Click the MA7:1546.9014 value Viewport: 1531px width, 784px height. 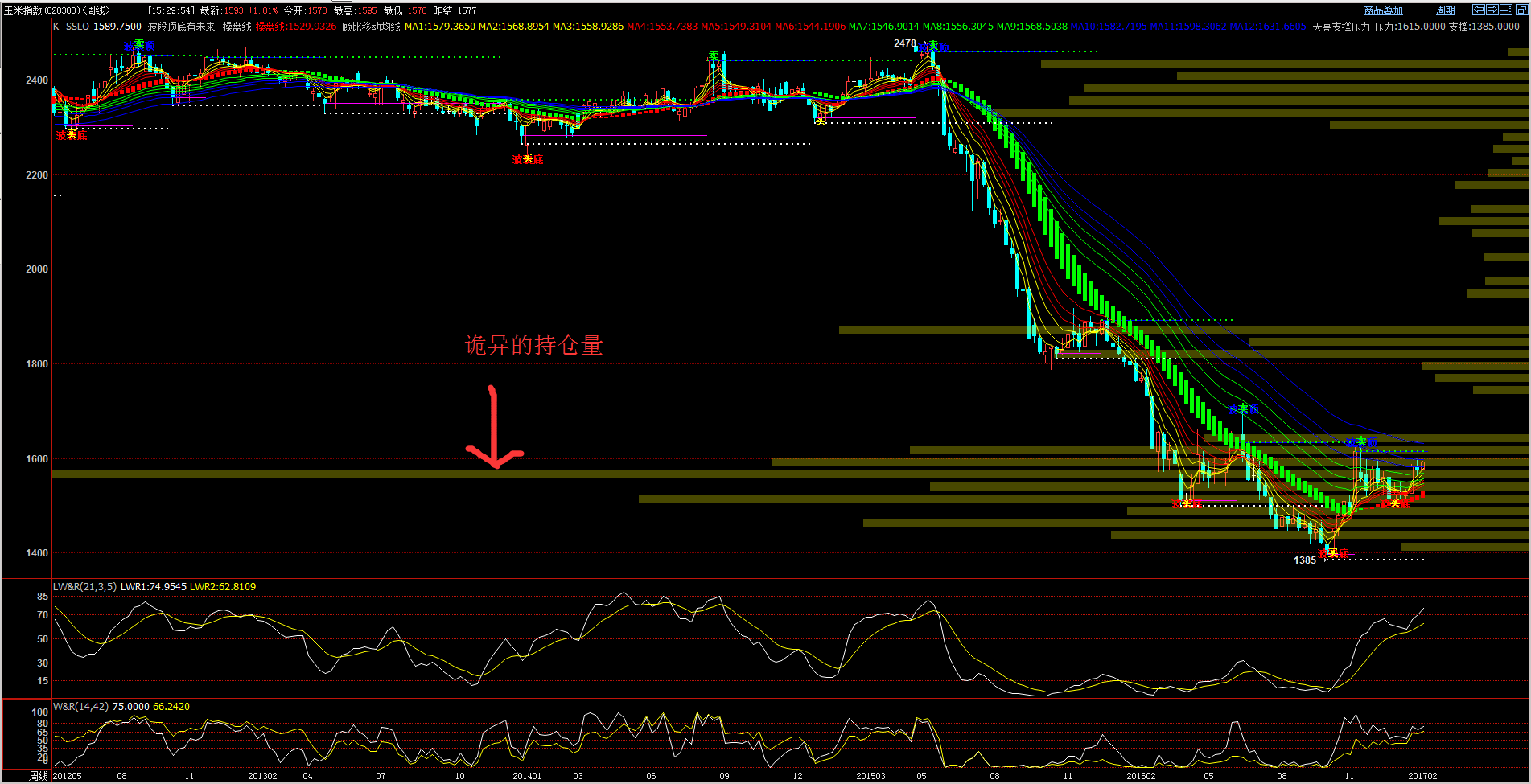pos(883,27)
